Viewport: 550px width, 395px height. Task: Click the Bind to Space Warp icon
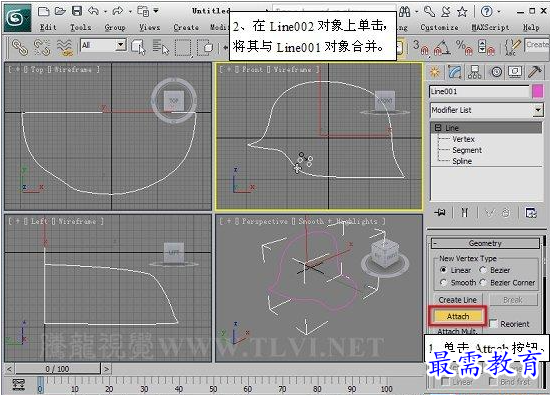[x=65, y=47]
